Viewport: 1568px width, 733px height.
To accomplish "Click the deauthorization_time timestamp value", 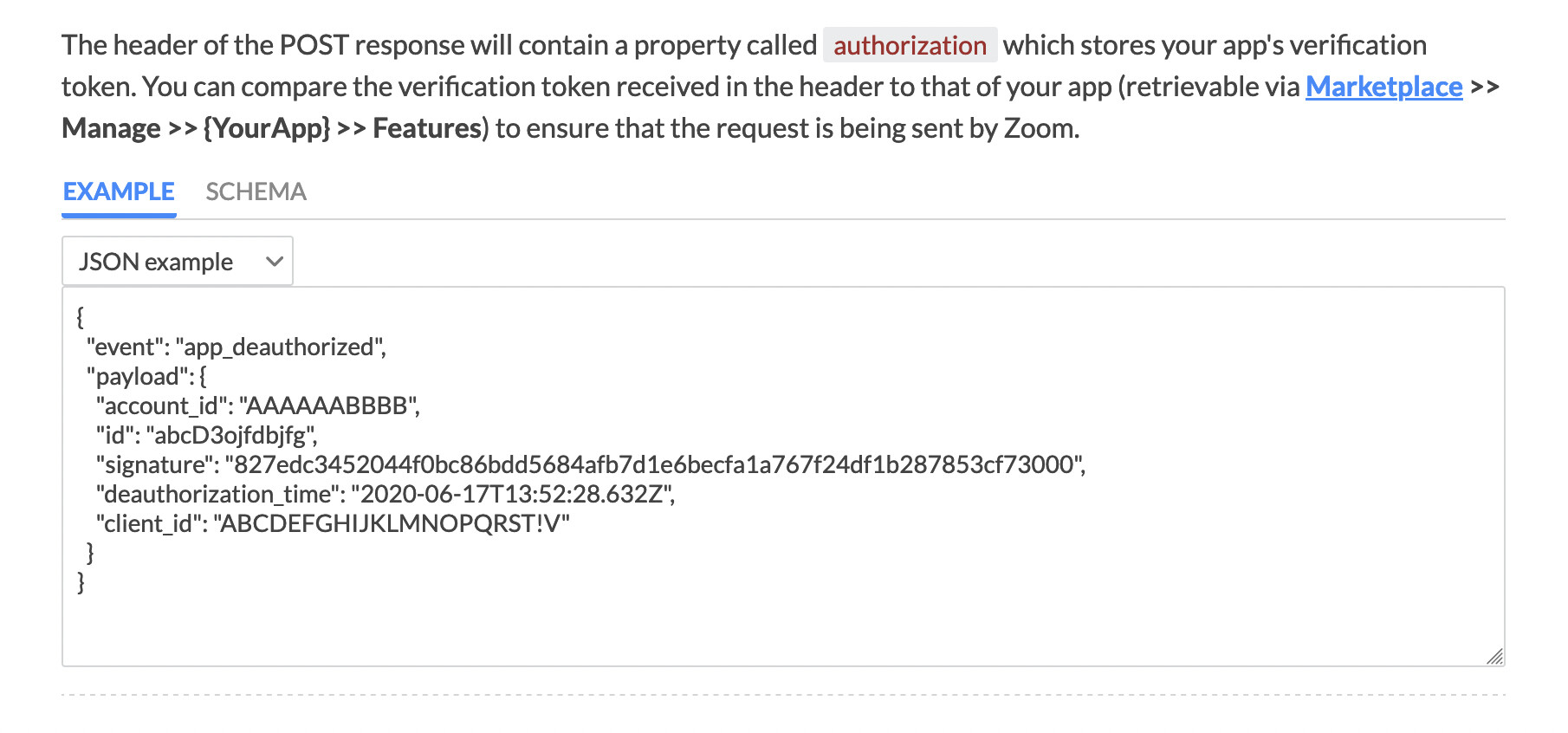I will pyautogui.click(x=514, y=494).
